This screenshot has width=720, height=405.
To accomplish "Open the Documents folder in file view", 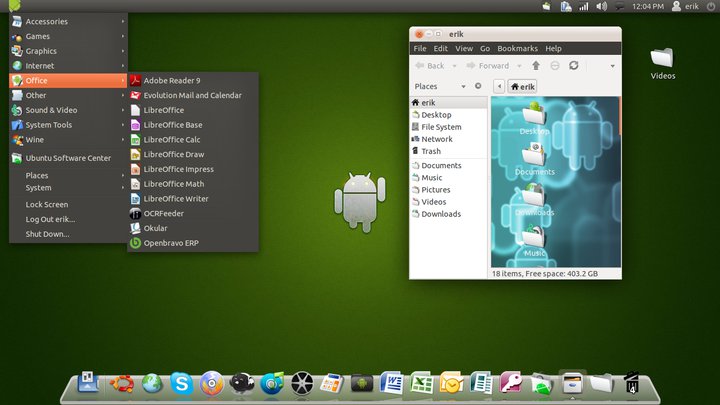I will pos(534,159).
